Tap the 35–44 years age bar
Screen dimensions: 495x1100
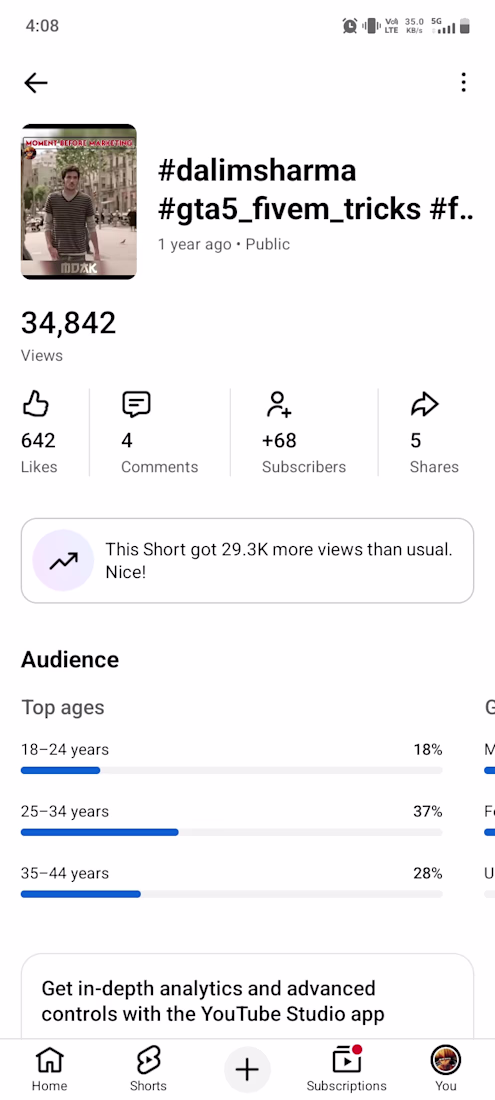(x=231, y=894)
